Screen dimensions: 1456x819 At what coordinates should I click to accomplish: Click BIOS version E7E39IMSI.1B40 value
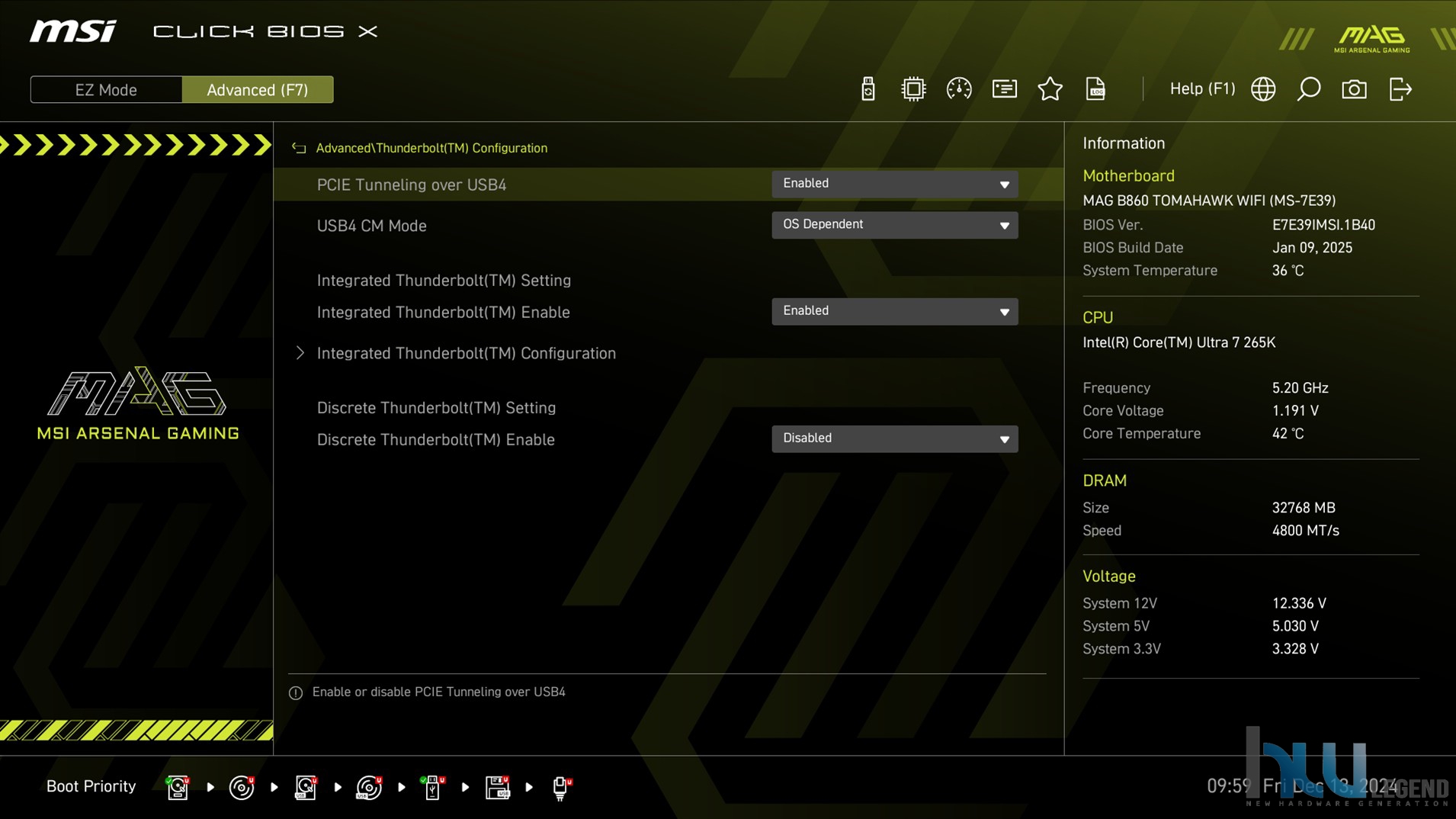point(1323,225)
